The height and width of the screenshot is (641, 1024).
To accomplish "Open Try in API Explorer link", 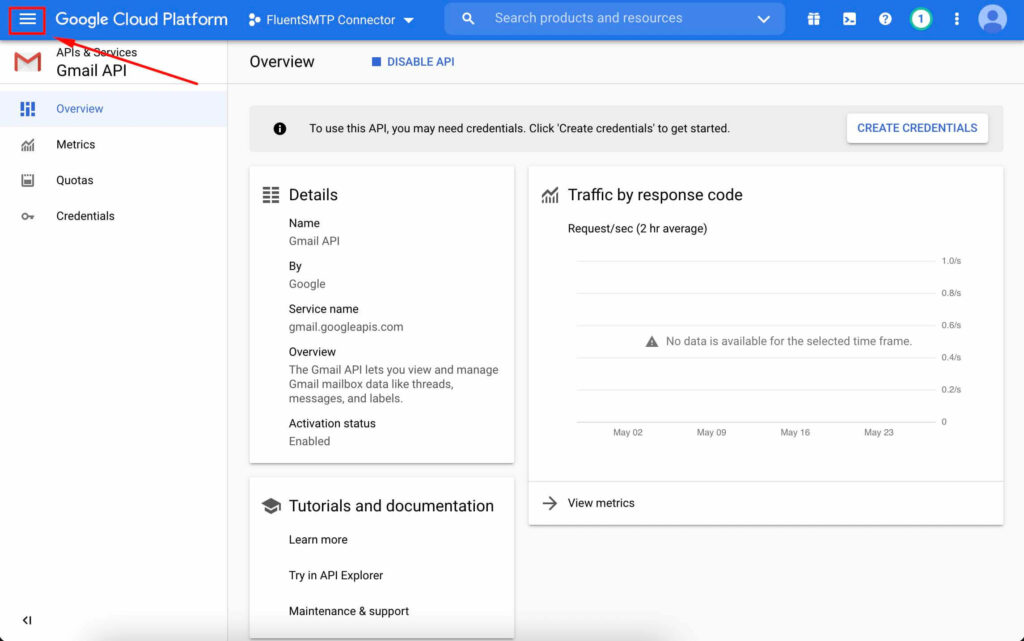I will click(x=336, y=576).
